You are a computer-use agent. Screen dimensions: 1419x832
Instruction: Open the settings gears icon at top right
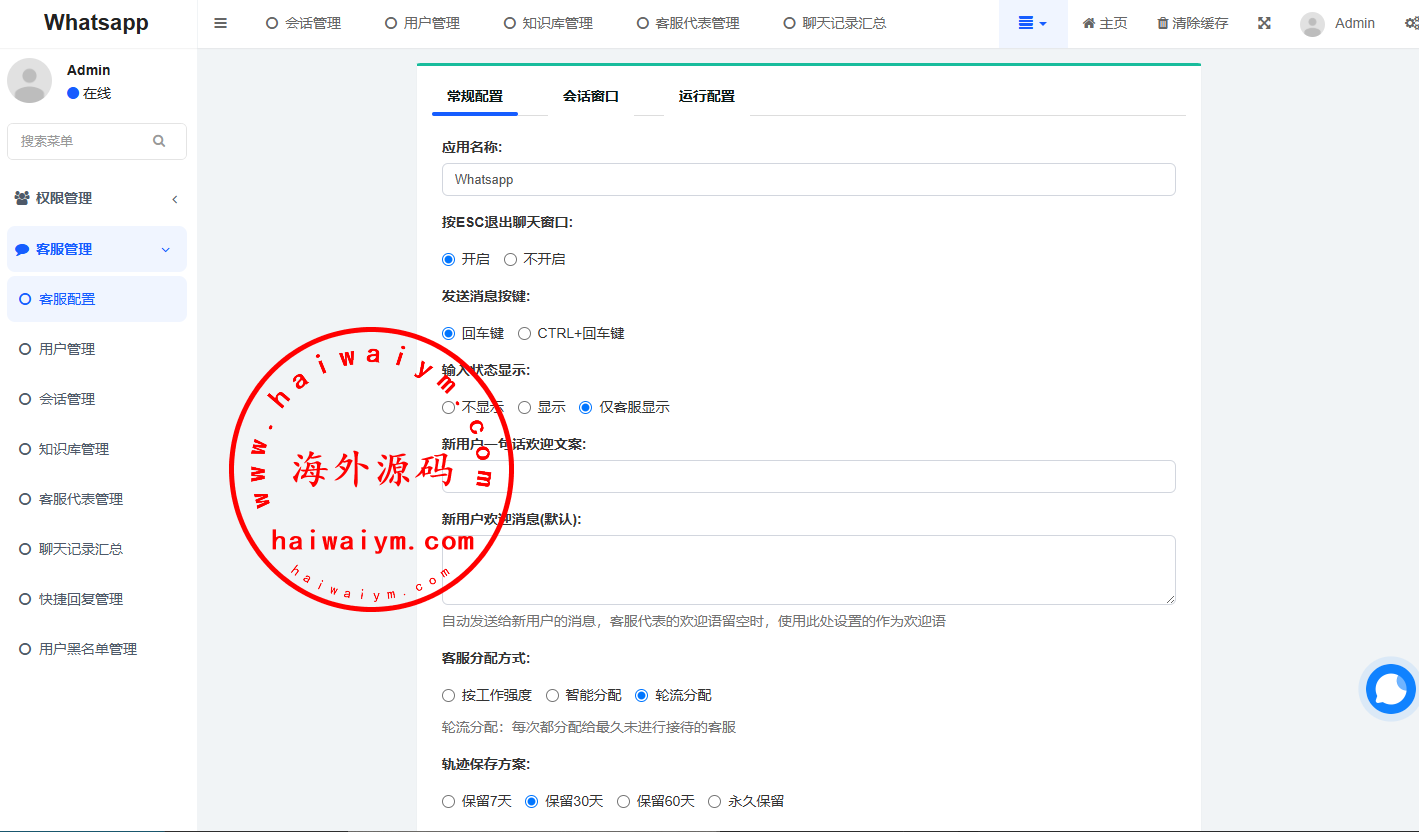1411,23
